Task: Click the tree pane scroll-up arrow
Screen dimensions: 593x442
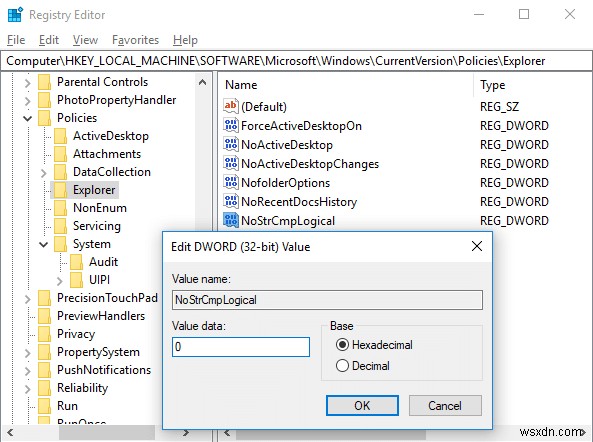Action: pyautogui.click(x=203, y=82)
